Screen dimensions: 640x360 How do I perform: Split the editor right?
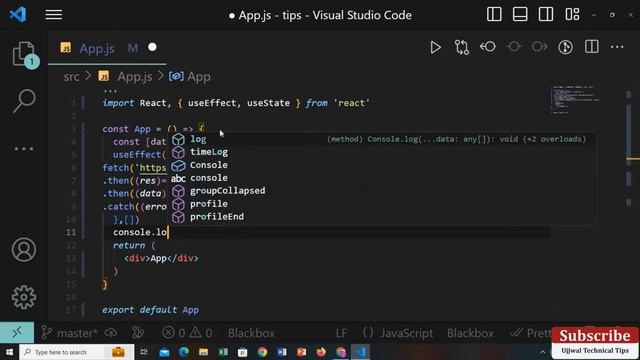pos(591,47)
